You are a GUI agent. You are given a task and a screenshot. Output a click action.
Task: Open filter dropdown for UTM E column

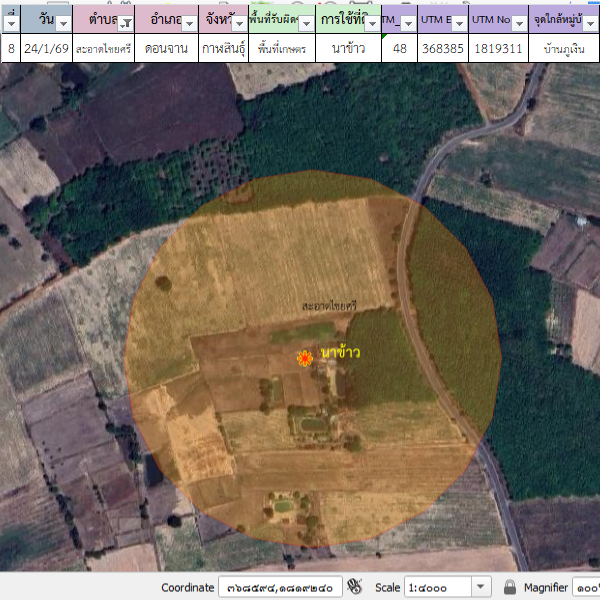click(458, 22)
